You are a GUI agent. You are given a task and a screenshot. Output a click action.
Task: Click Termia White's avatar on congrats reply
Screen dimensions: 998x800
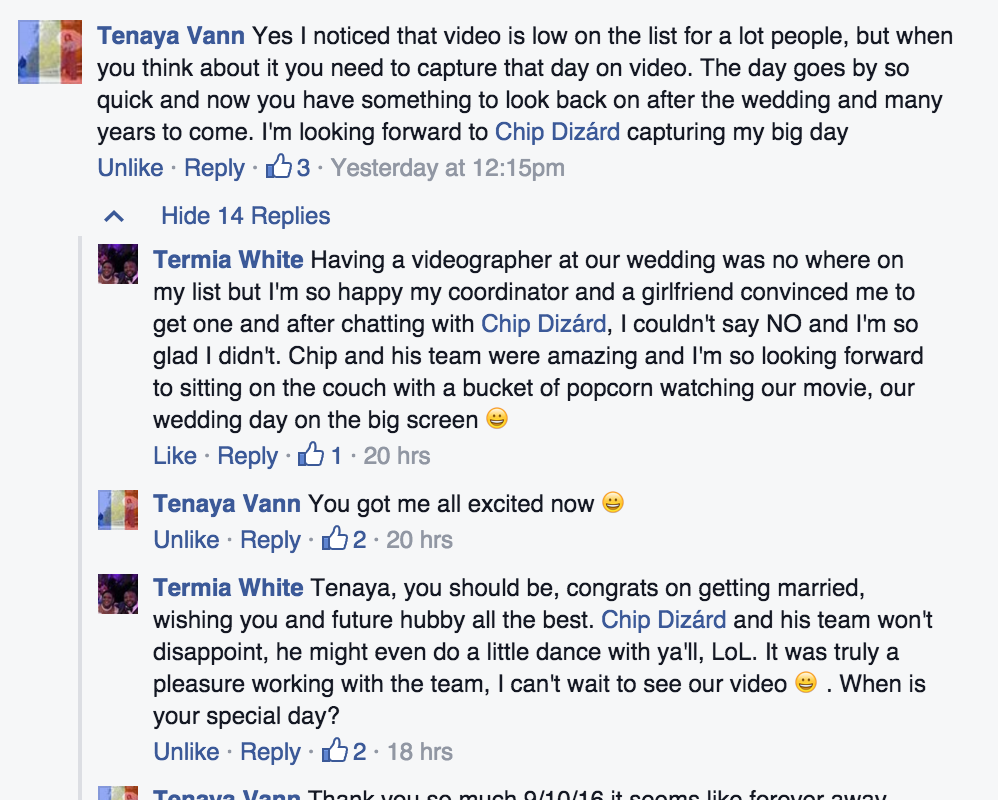pos(118,593)
